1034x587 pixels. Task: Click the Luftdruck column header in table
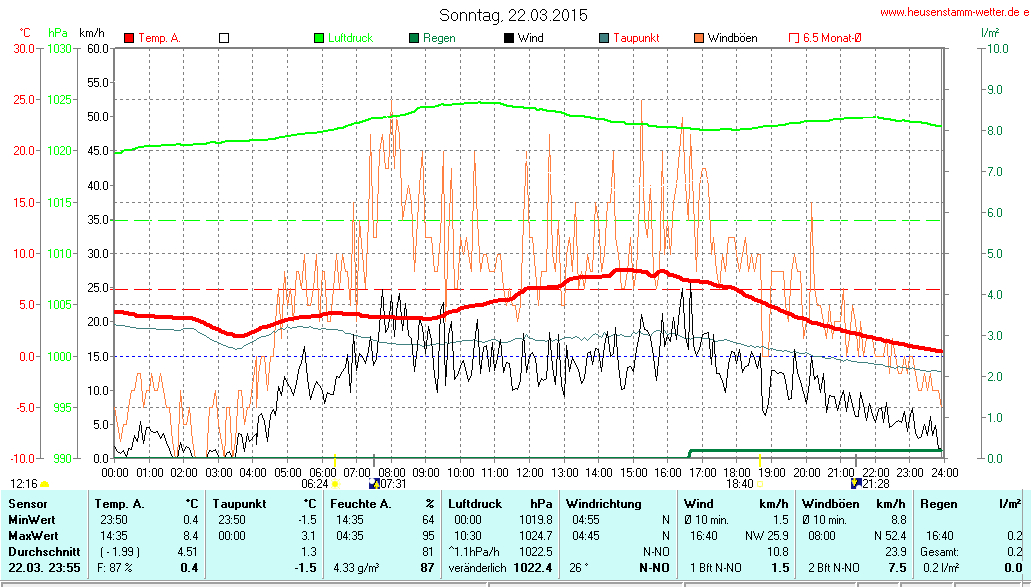coord(474,504)
